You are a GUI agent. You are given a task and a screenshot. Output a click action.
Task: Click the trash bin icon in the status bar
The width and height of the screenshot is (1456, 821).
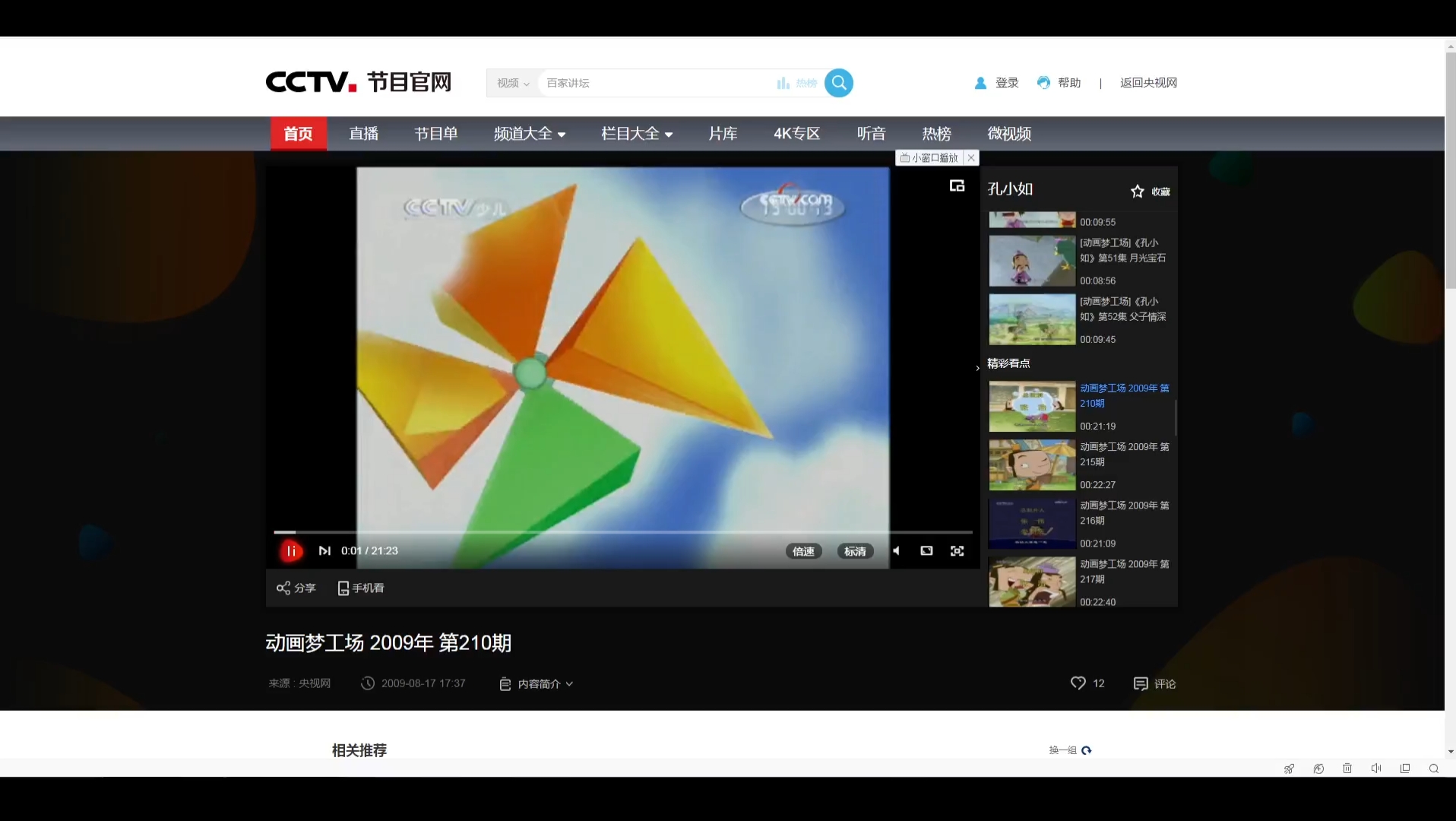(x=1347, y=769)
